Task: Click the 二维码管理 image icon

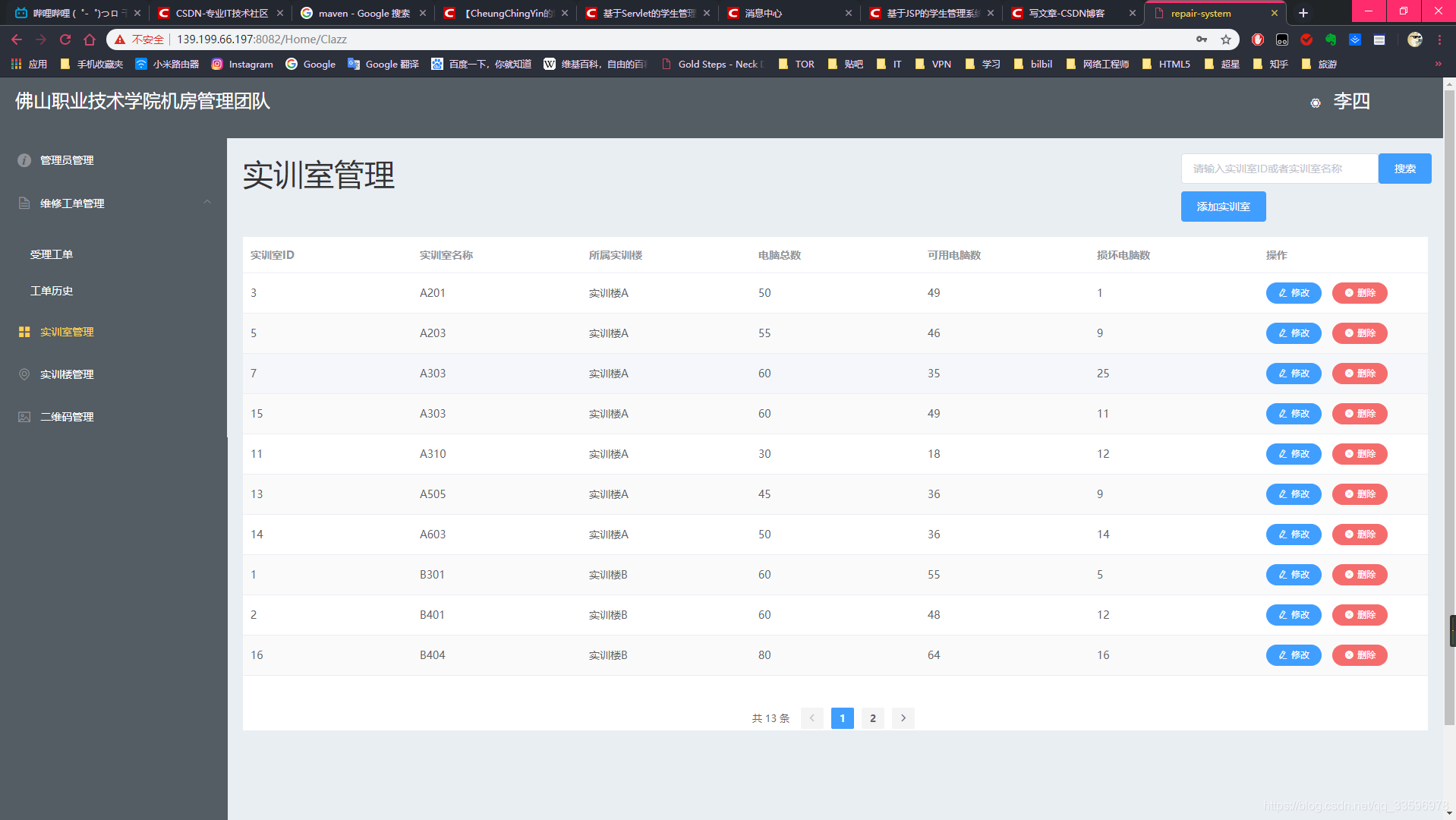Action: coord(24,417)
